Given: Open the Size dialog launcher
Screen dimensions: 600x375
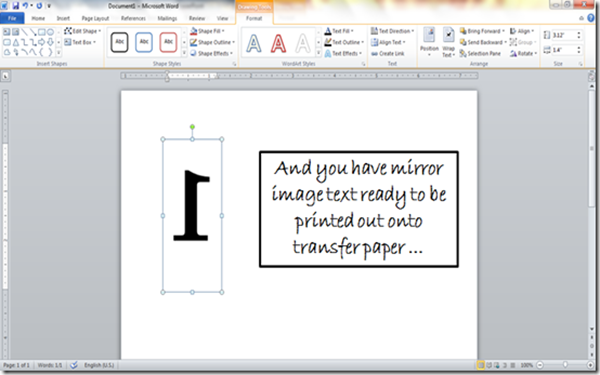Looking at the screenshot, I should click(x=580, y=64).
